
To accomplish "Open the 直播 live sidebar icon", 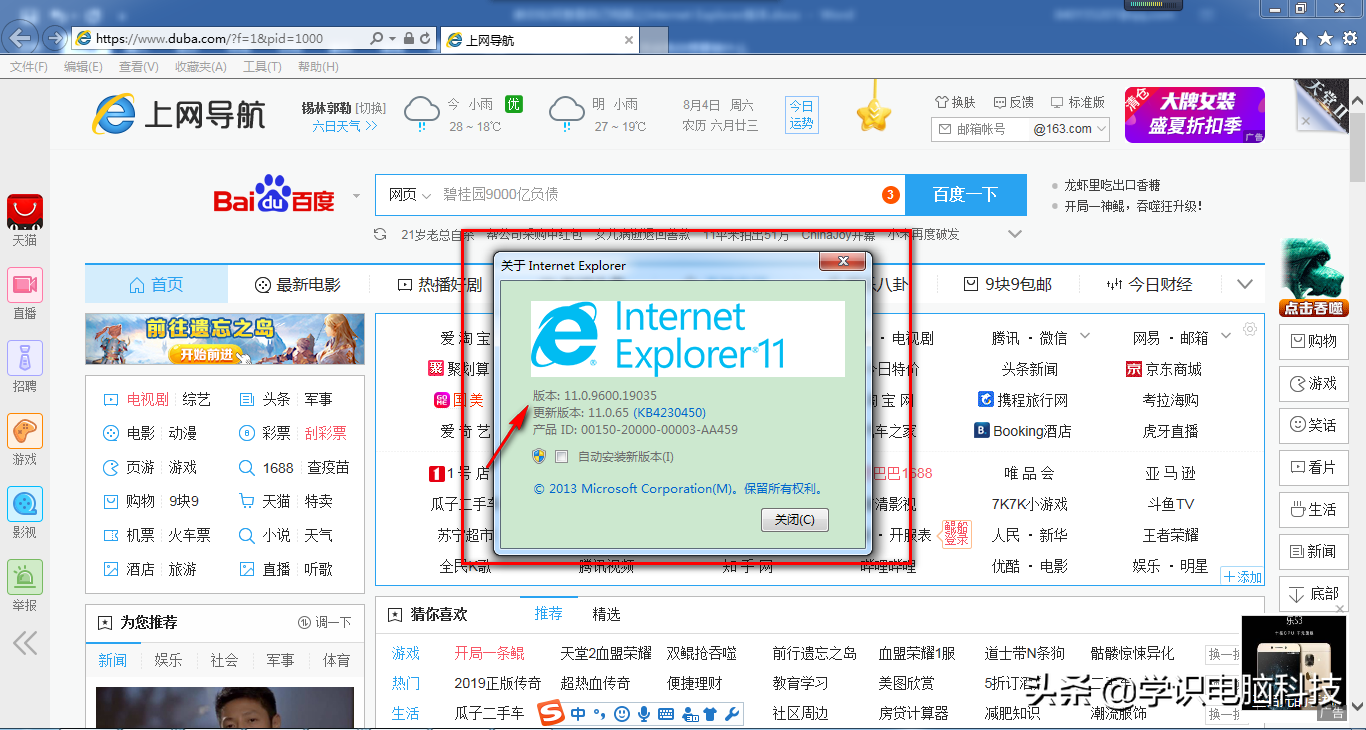I will tap(25, 285).
